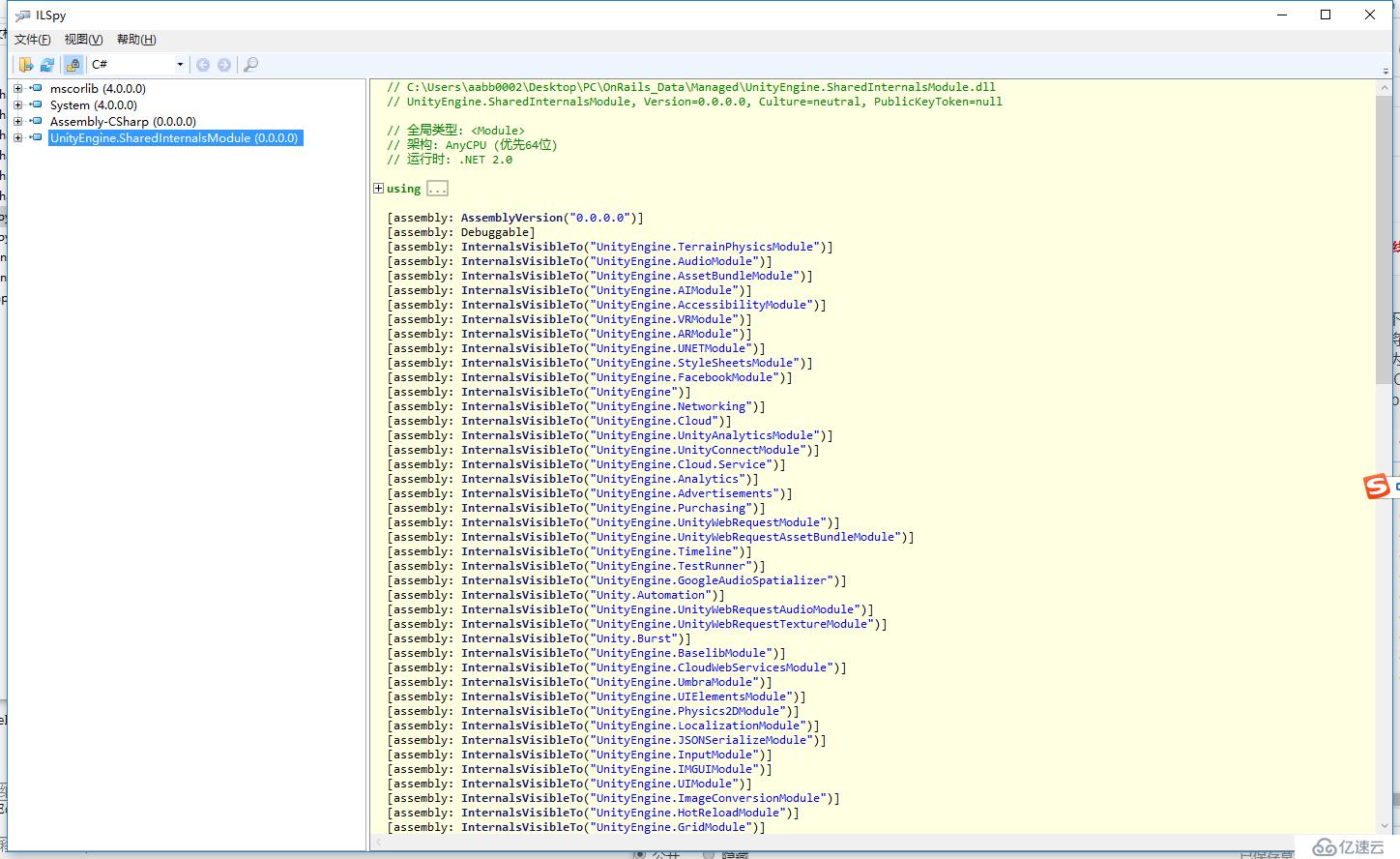The height and width of the screenshot is (859, 1400).
Task: Open the 视图(V) menu
Action: [x=83, y=40]
